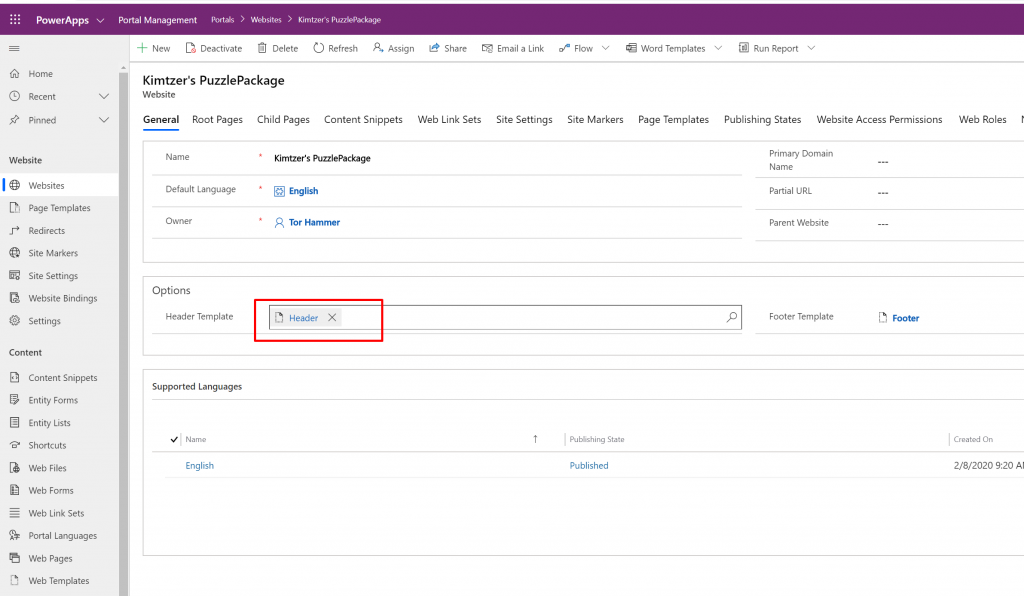Switch to the Web Roles tab
The height and width of the screenshot is (596, 1024).
(982, 119)
